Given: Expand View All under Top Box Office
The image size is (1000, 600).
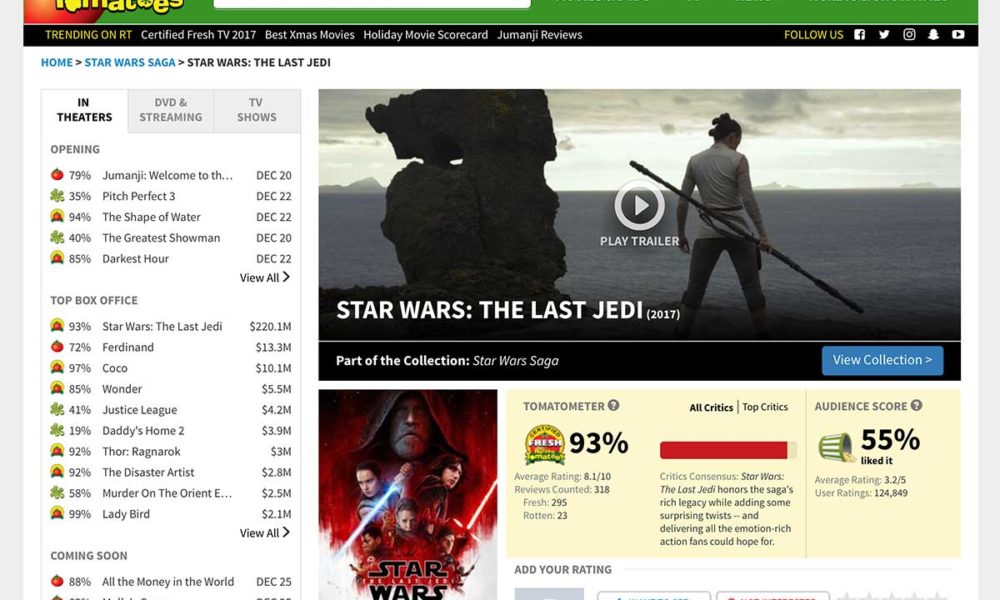Looking at the screenshot, I should pyautogui.click(x=265, y=532).
